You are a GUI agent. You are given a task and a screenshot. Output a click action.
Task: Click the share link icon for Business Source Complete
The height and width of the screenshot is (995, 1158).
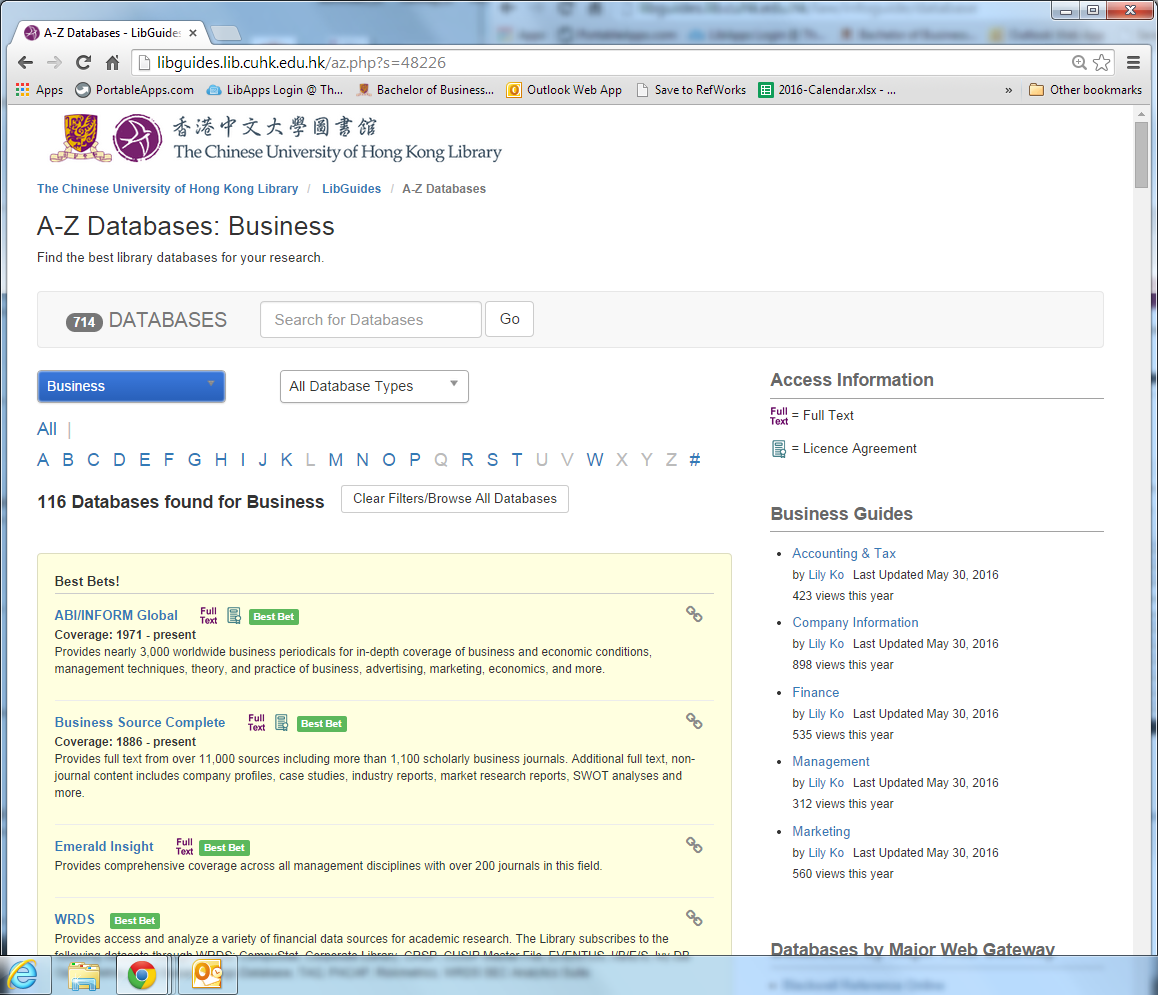point(694,721)
